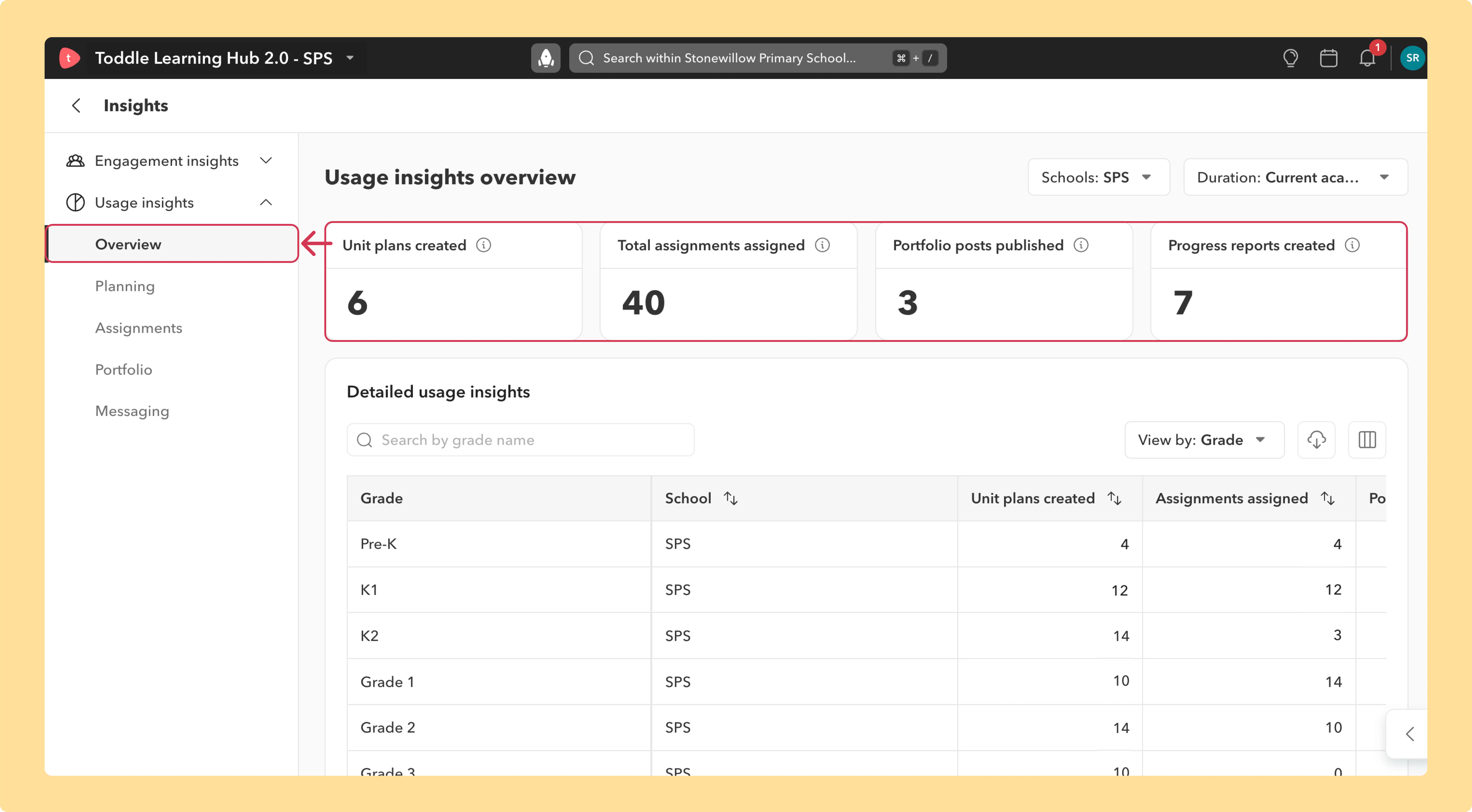Screen dimensions: 1472x812
Task: Collapse the Usage insights section
Action: [266, 202]
